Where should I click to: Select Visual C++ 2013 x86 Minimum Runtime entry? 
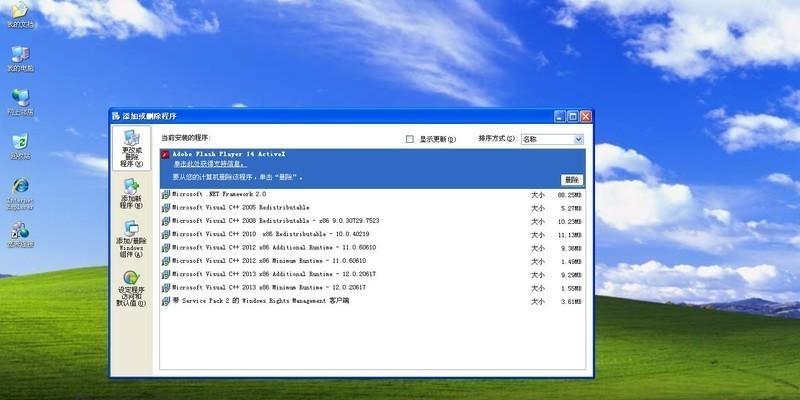[372, 288]
